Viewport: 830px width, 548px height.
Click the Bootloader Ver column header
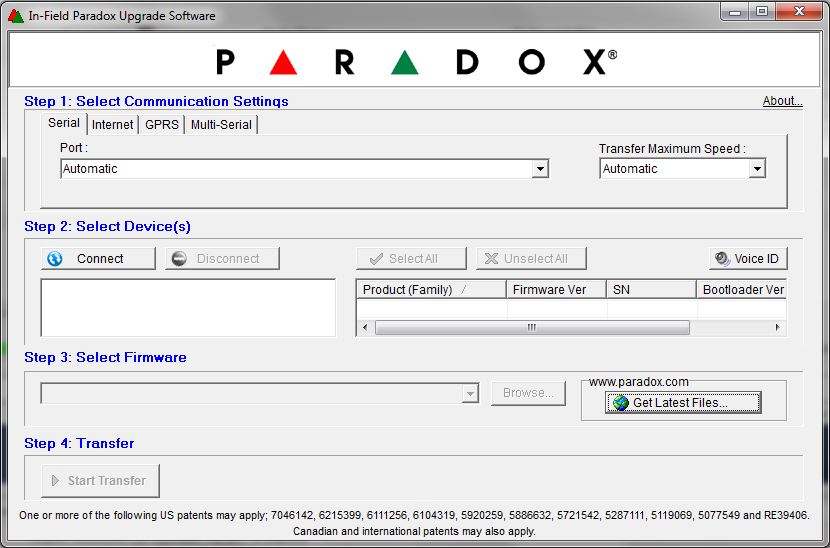point(742,290)
